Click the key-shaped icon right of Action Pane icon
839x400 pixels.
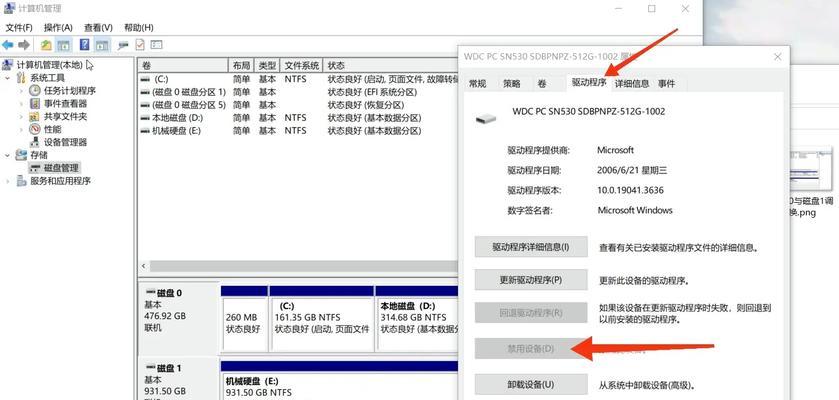click(123, 45)
